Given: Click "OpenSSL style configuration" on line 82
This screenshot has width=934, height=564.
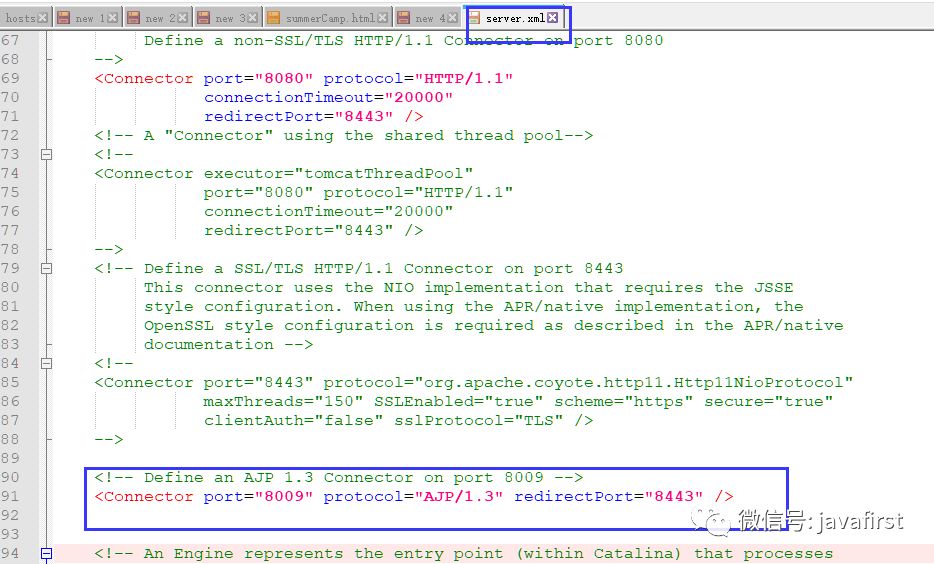Looking at the screenshot, I should [x=279, y=326].
